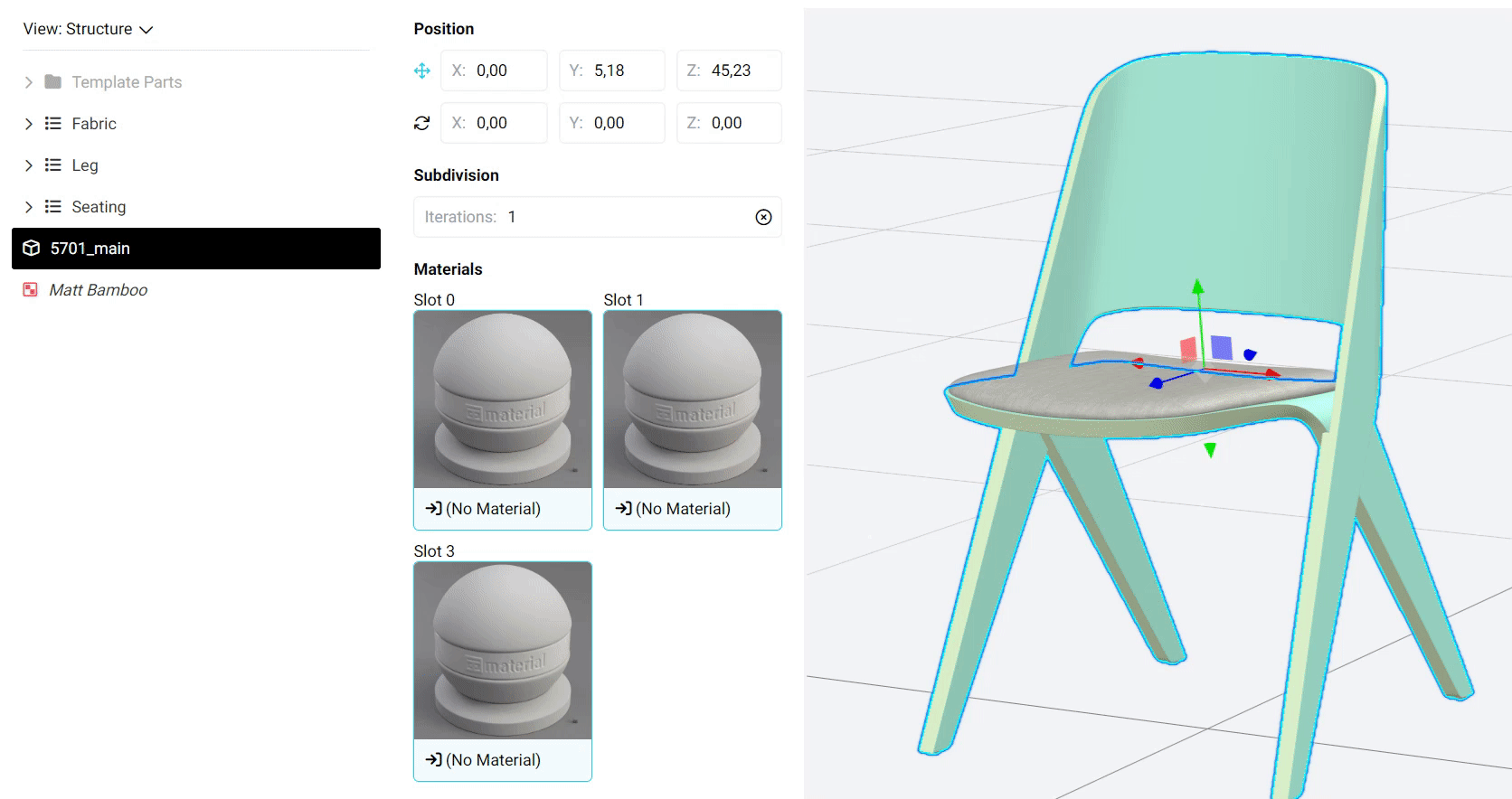
Task: Click the rotation arrows icon
Action: point(421,123)
